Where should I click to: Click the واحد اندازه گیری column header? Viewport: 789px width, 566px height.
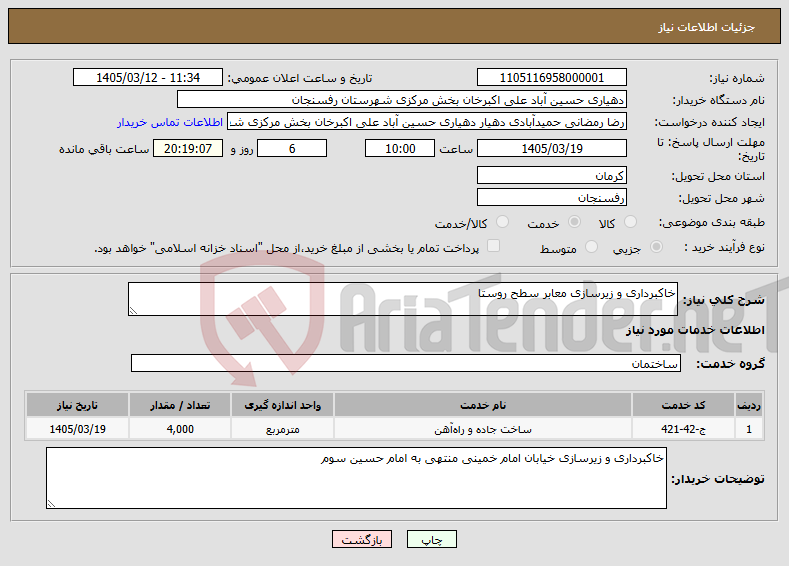(282, 405)
